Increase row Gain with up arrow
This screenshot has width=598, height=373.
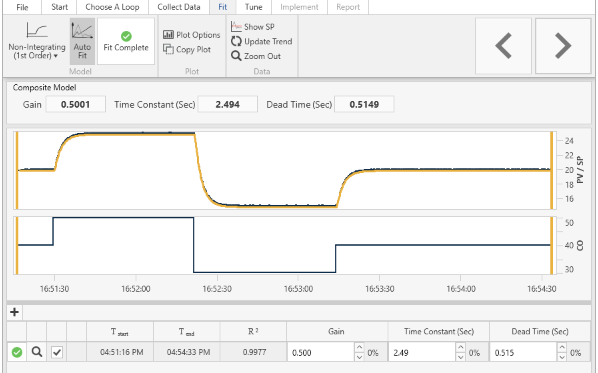point(359,347)
